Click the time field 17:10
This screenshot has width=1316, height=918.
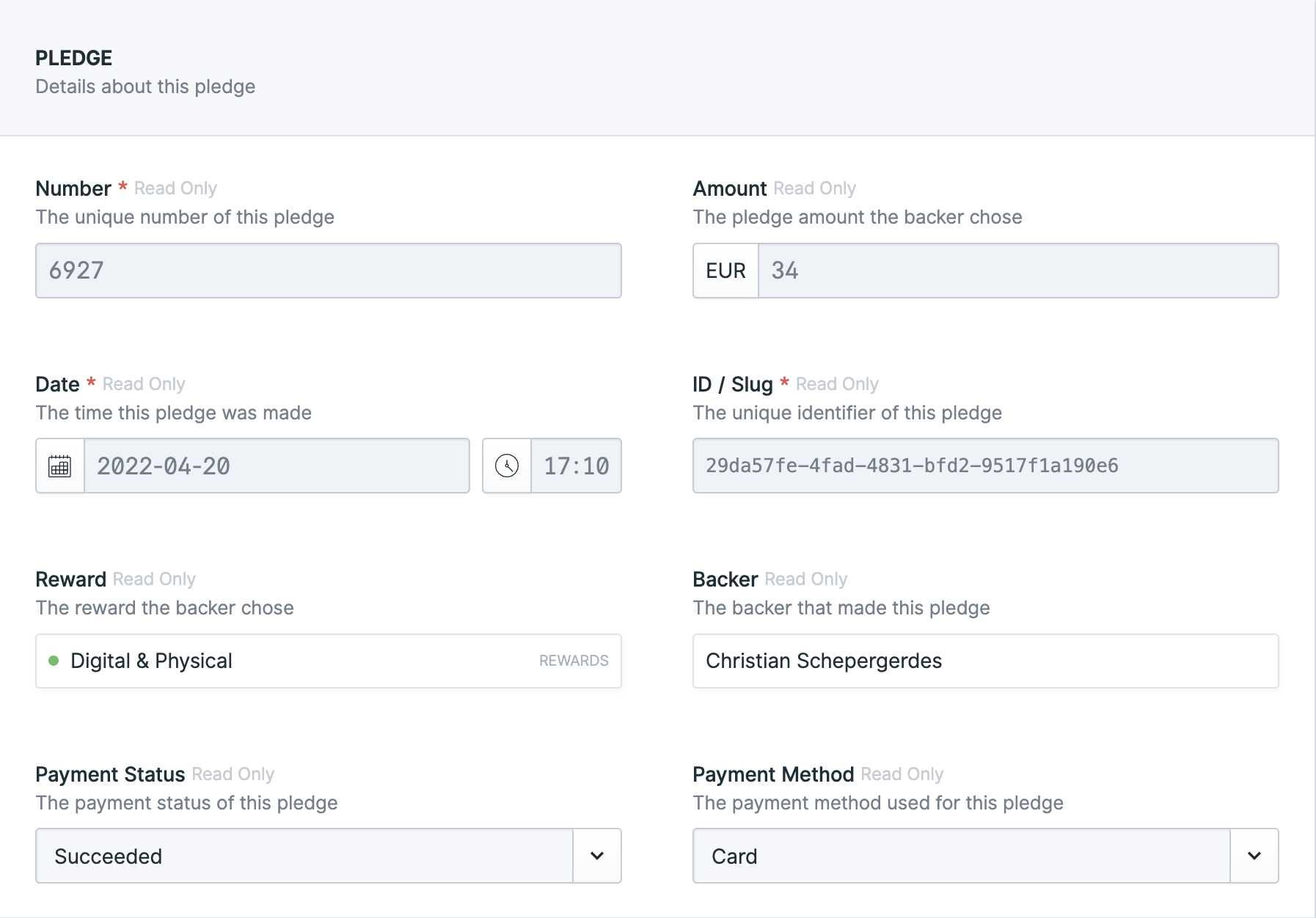576,466
